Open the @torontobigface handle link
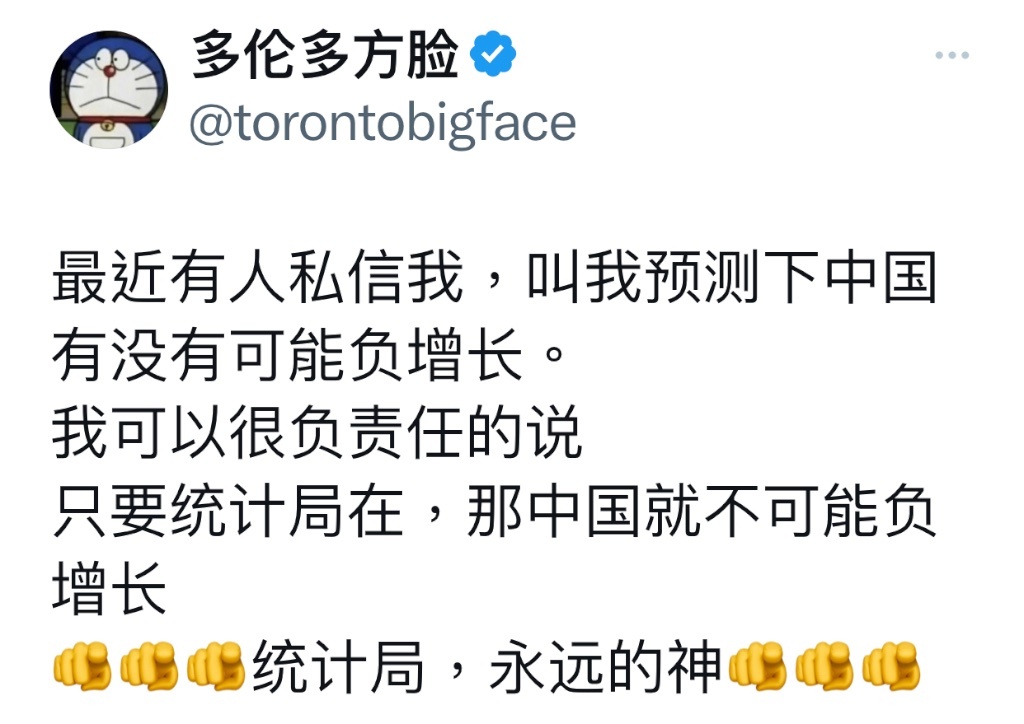 pos(383,123)
